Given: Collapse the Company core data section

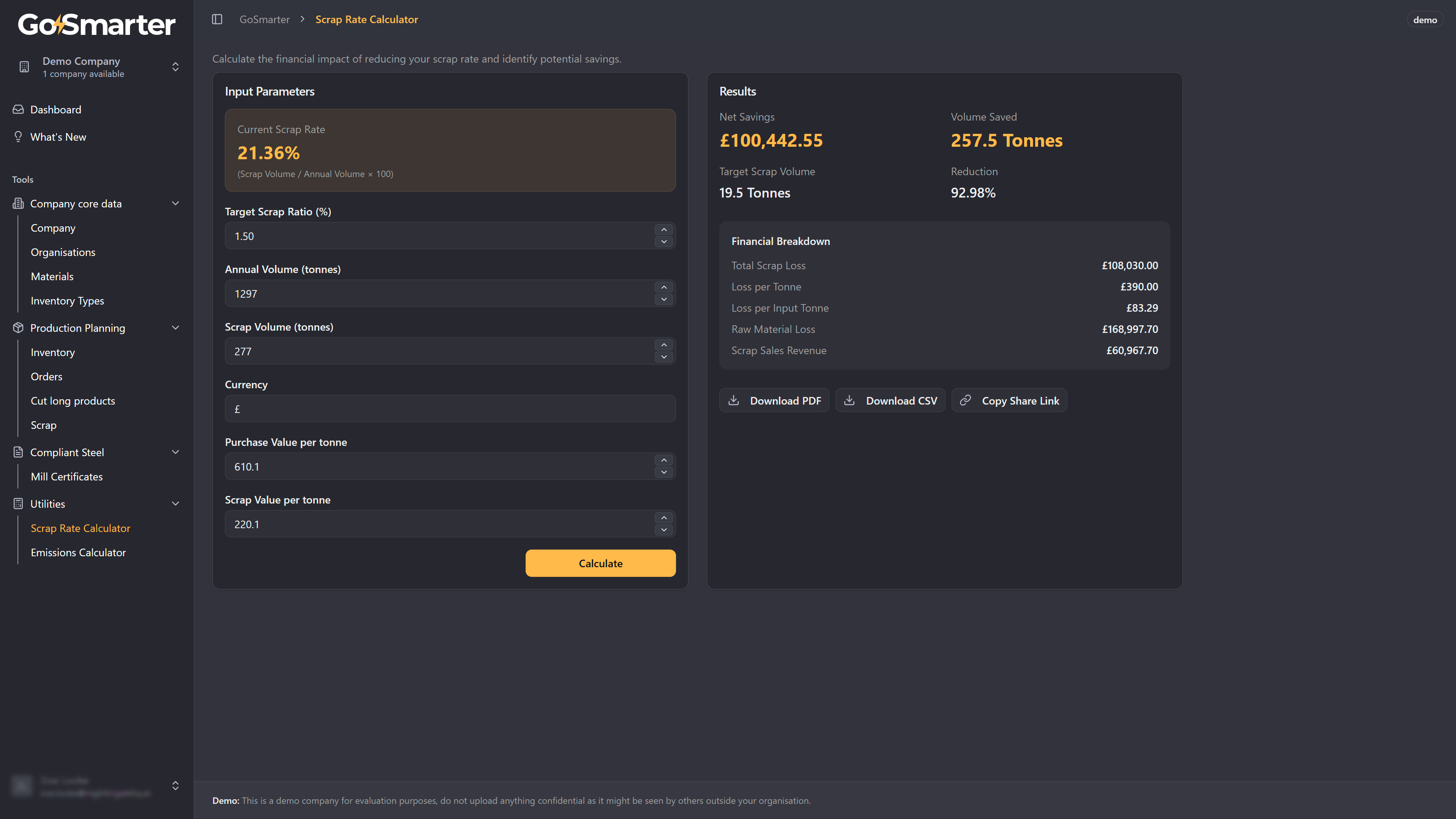Looking at the screenshot, I should click(x=175, y=204).
